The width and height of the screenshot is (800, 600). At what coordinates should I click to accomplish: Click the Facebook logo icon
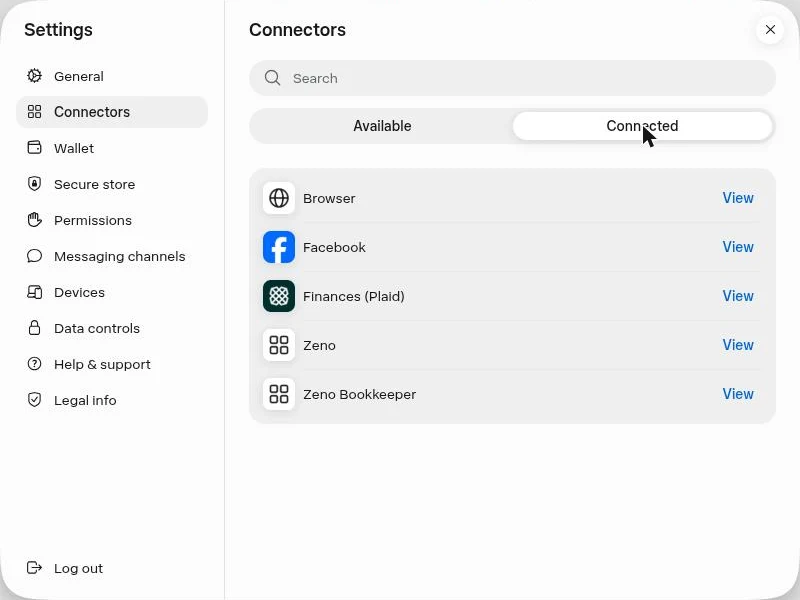click(279, 247)
